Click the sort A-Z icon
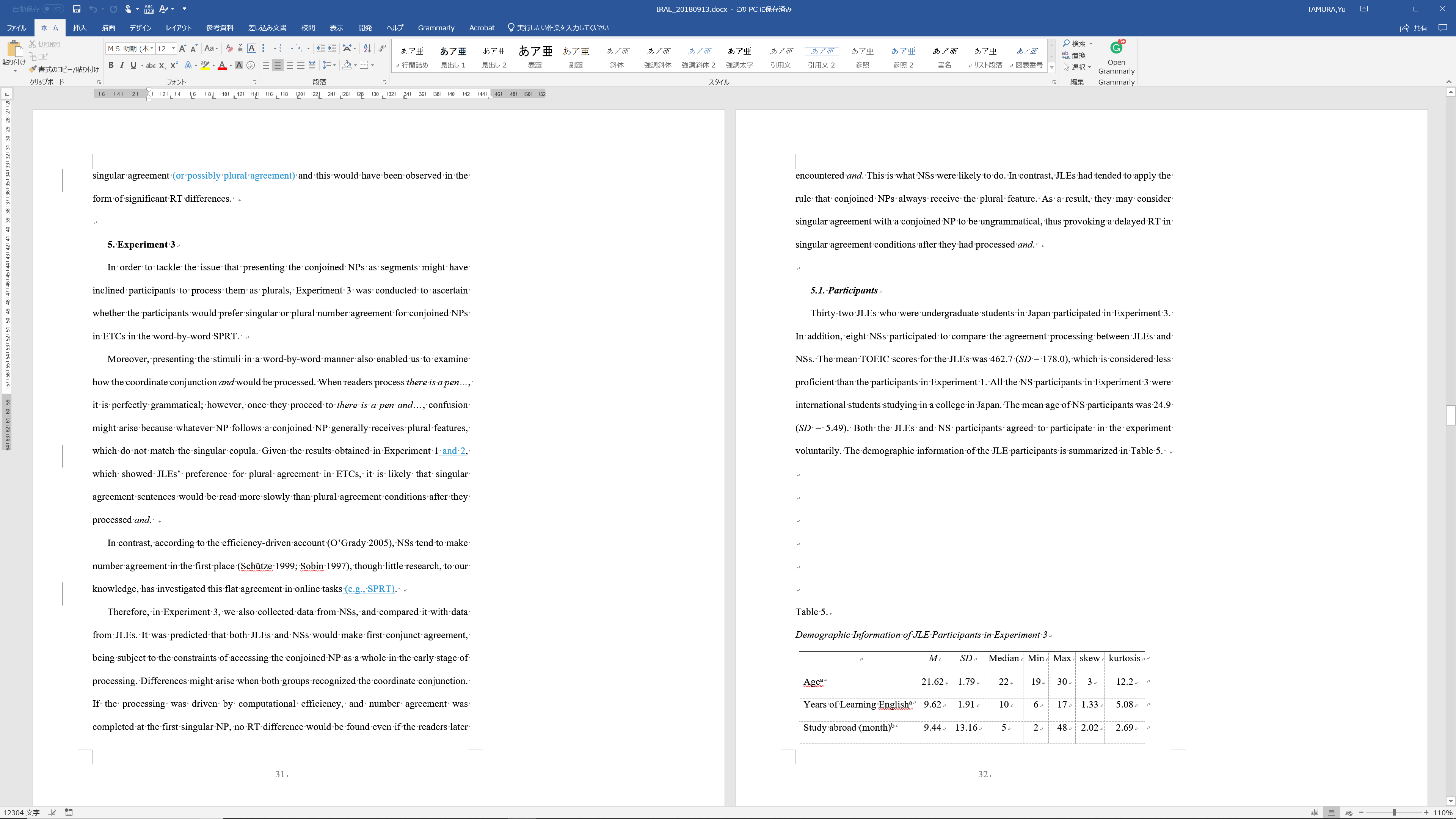The height and width of the screenshot is (819, 1456). point(367,49)
